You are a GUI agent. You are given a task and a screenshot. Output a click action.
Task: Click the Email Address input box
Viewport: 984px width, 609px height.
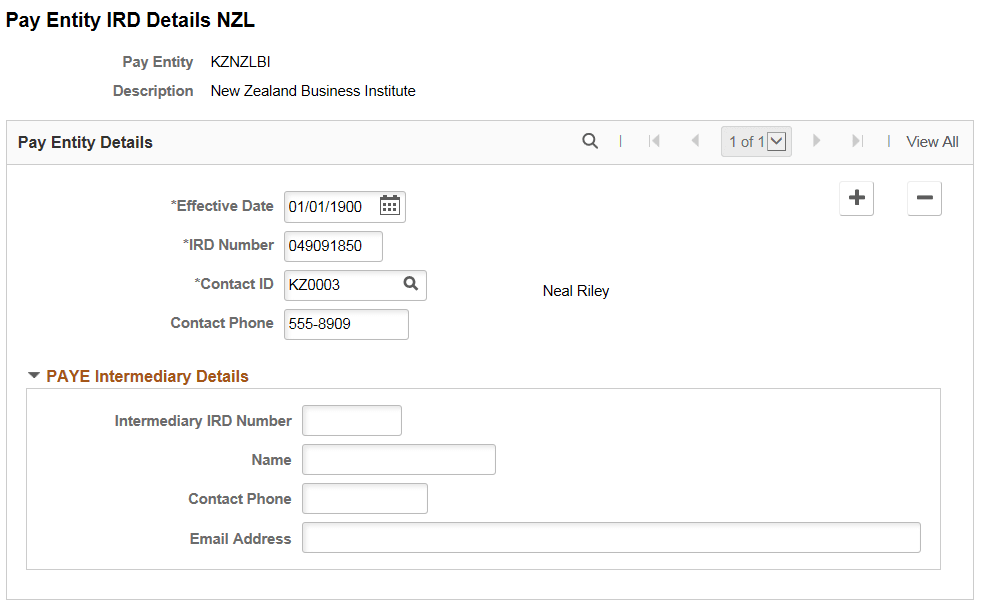coord(610,537)
